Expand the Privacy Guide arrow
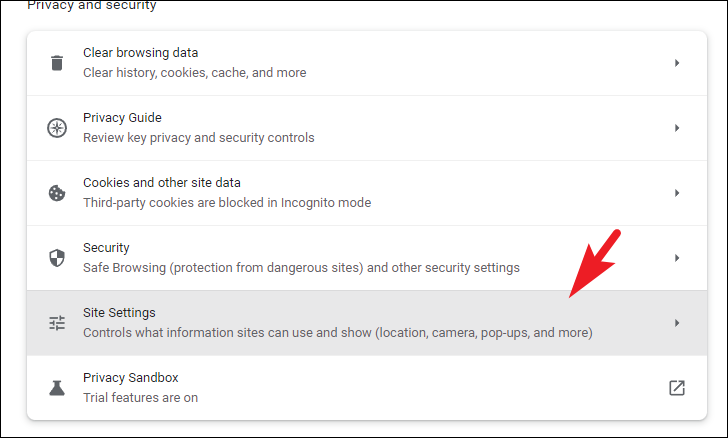728x438 pixels. click(676, 128)
